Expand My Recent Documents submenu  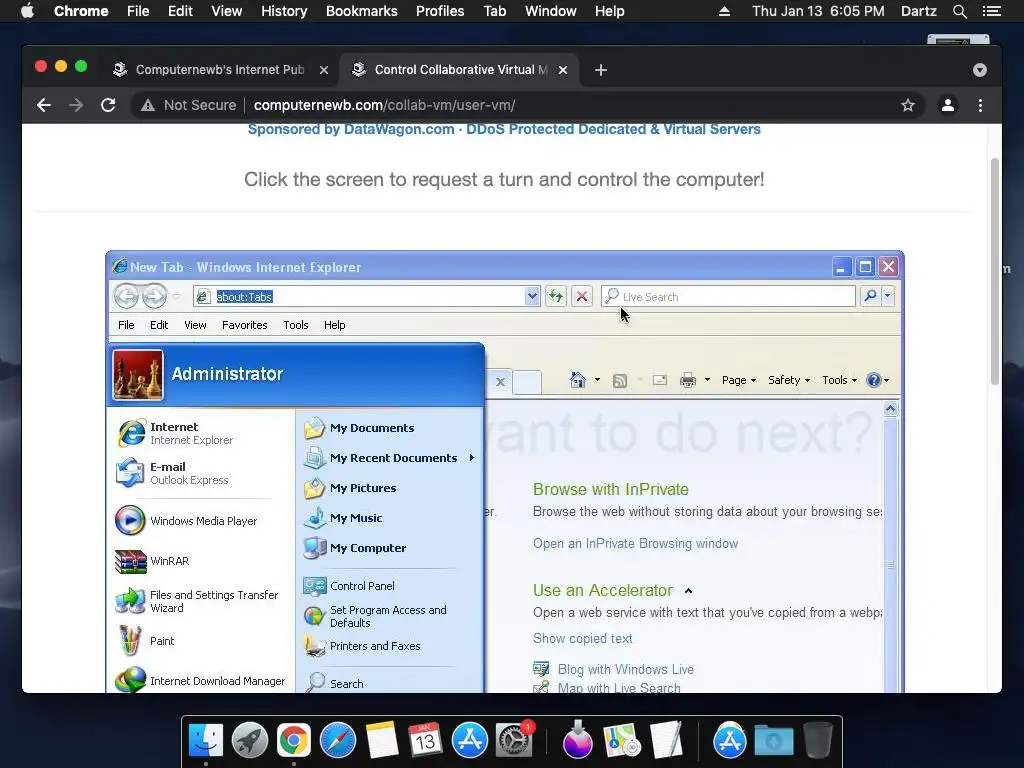(x=472, y=458)
